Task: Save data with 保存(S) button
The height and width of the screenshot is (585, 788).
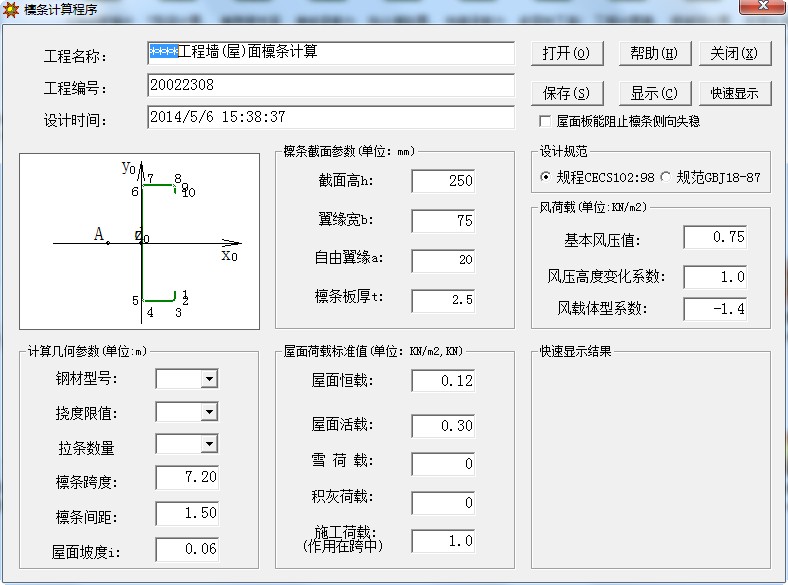Action: tap(567, 93)
